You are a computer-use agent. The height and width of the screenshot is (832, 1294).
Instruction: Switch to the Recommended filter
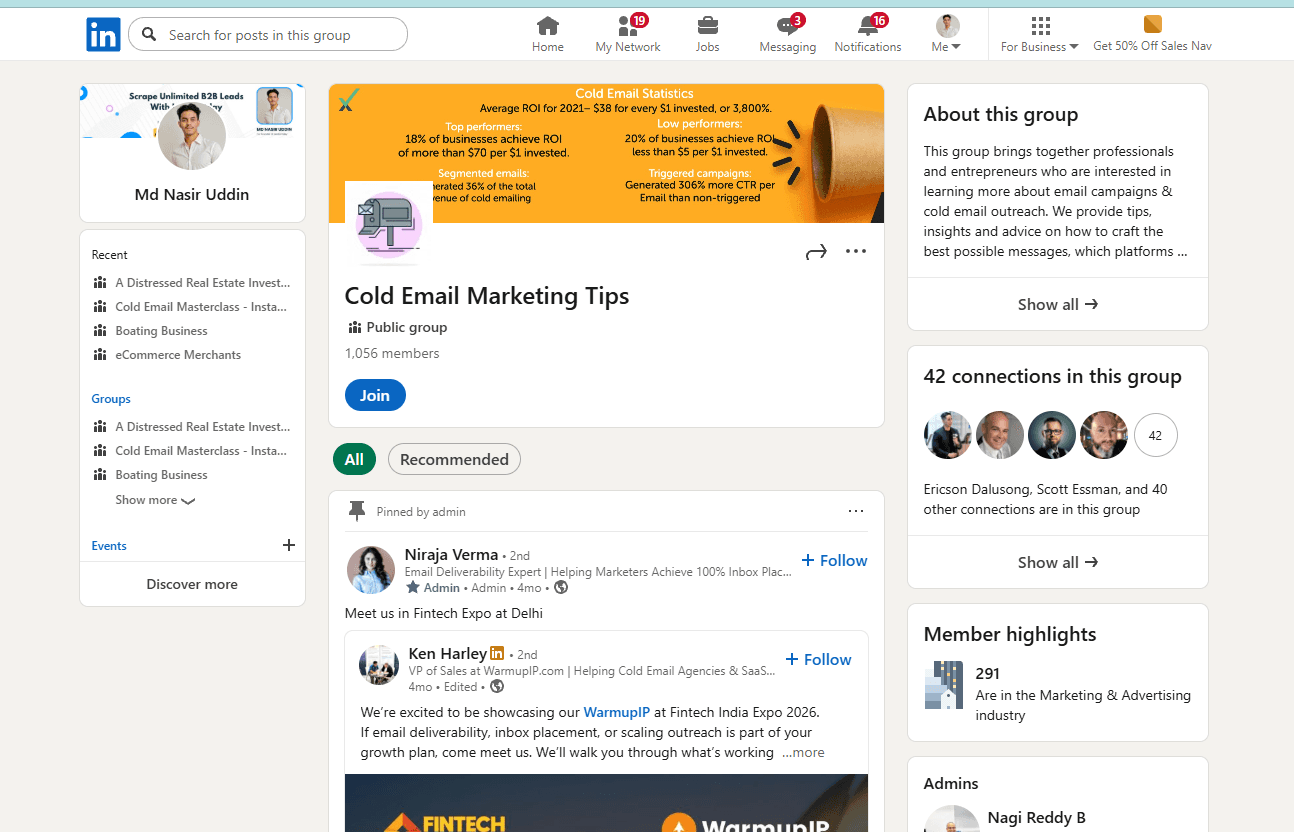click(454, 459)
